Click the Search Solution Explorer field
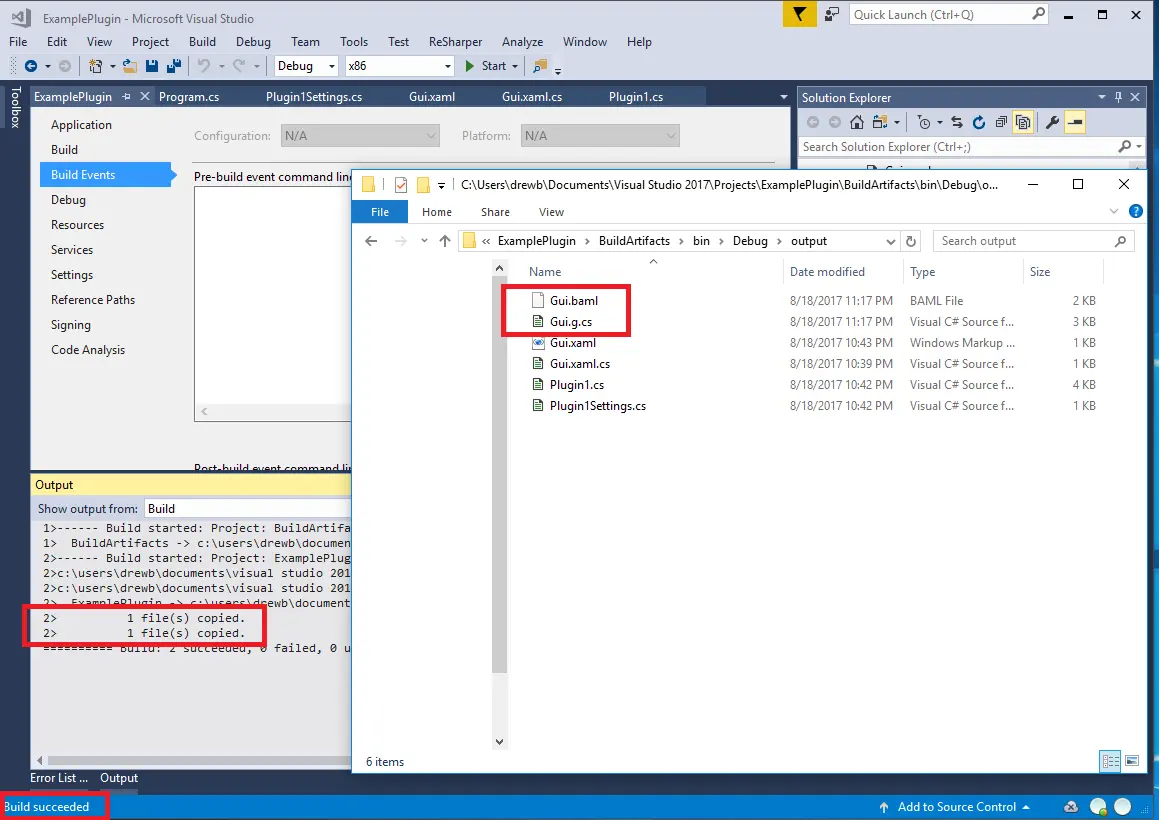This screenshot has height=820, width=1159. coord(971,146)
